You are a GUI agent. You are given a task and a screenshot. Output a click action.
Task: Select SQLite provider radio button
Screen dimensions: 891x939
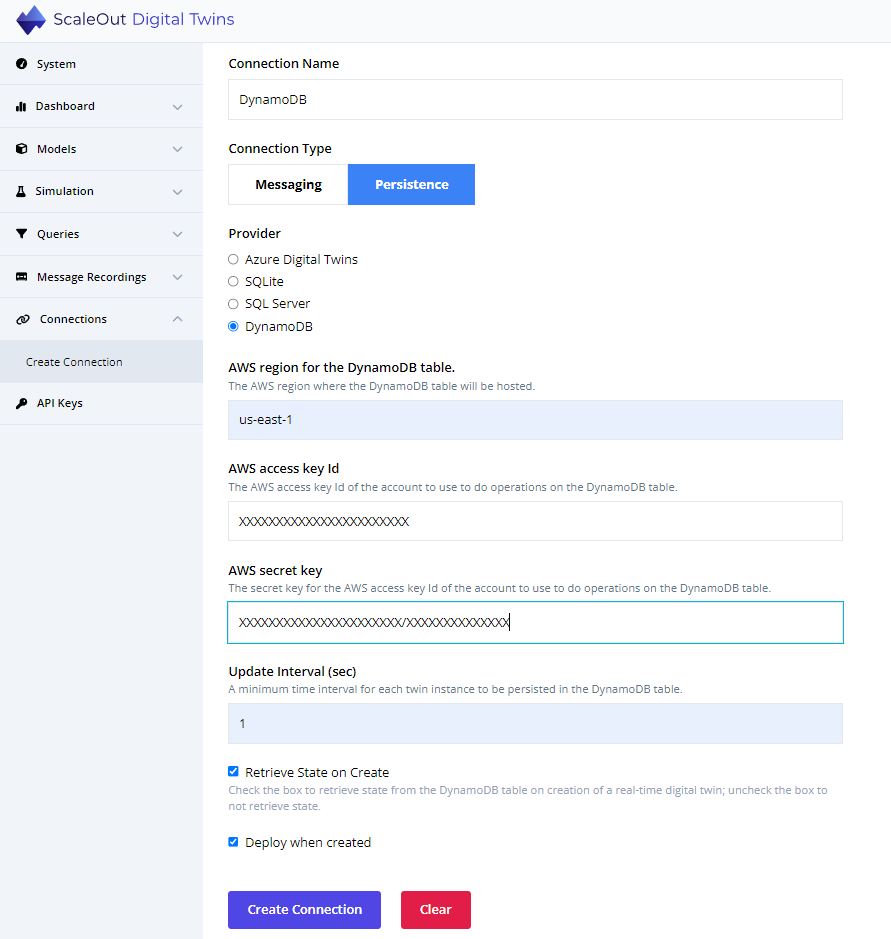click(x=234, y=281)
